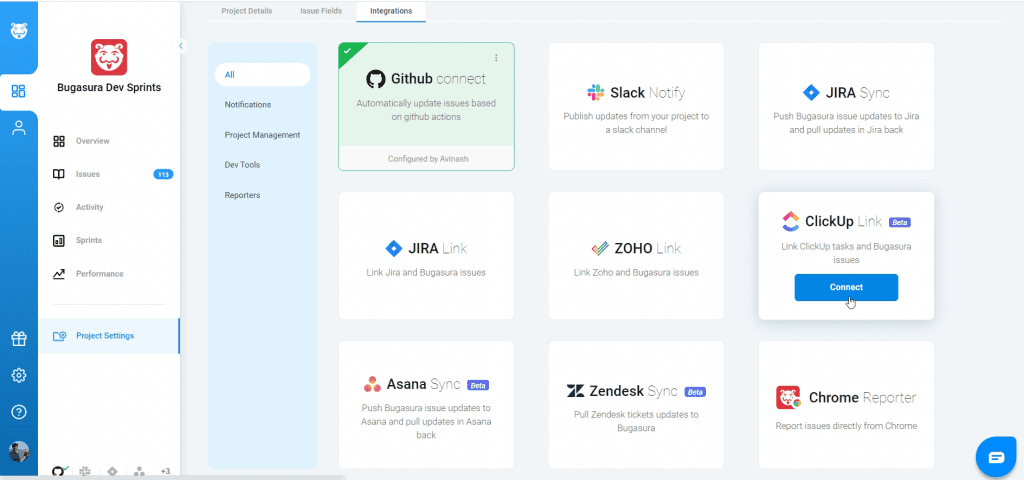This screenshot has height=480, width=1024.
Task: Click the red Bugasura Dev Sprints project logo
Action: pyautogui.click(x=109, y=57)
